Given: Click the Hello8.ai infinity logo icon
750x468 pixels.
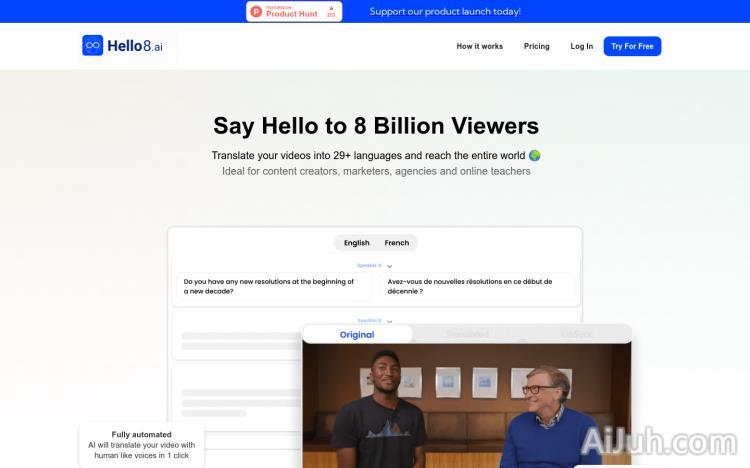Looking at the screenshot, I should coord(93,46).
